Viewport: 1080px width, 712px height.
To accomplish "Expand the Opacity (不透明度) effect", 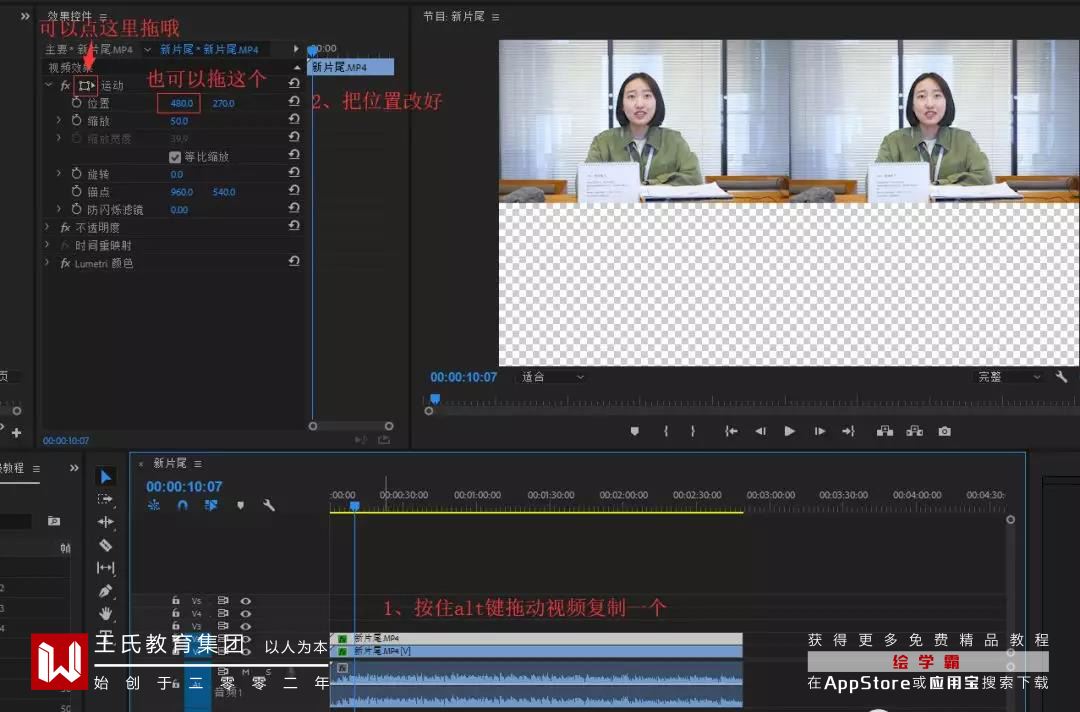I will point(47,227).
